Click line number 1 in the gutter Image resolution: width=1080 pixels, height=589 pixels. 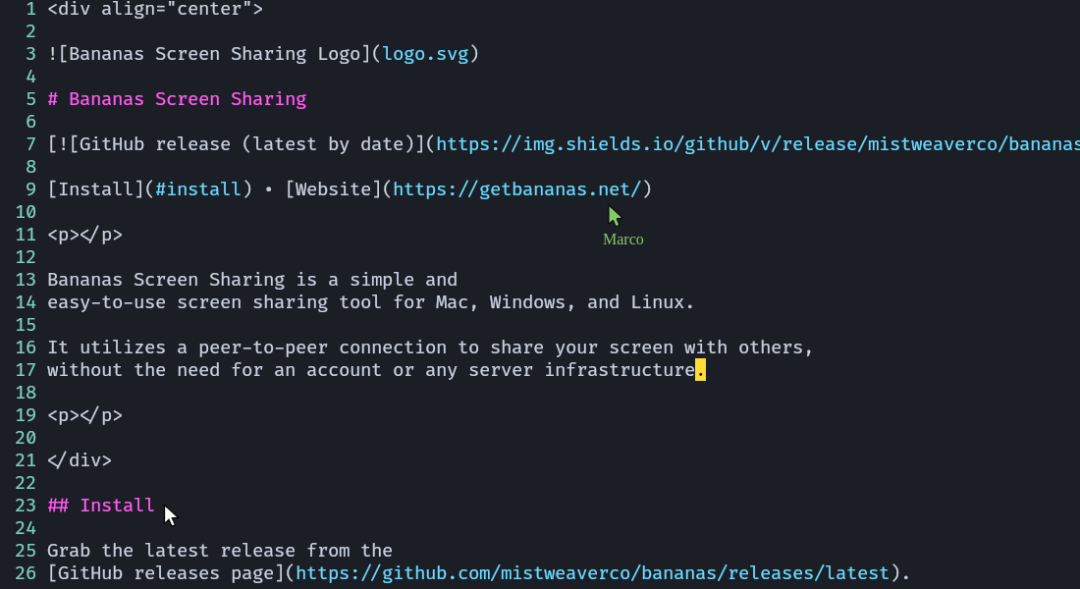31,9
